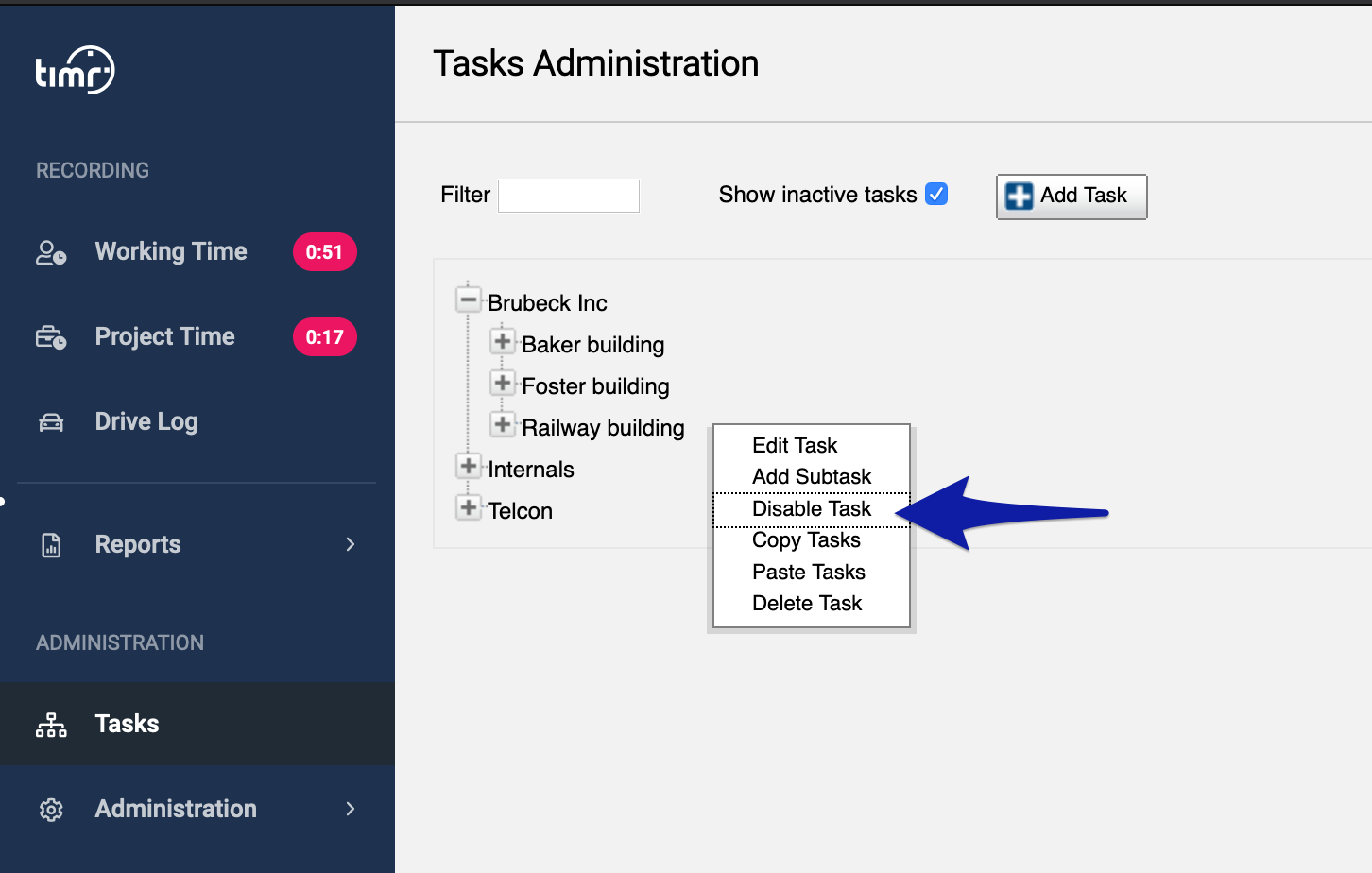Select Telcon task label
Image resolution: width=1372 pixels, height=873 pixels.
tap(520, 511)
